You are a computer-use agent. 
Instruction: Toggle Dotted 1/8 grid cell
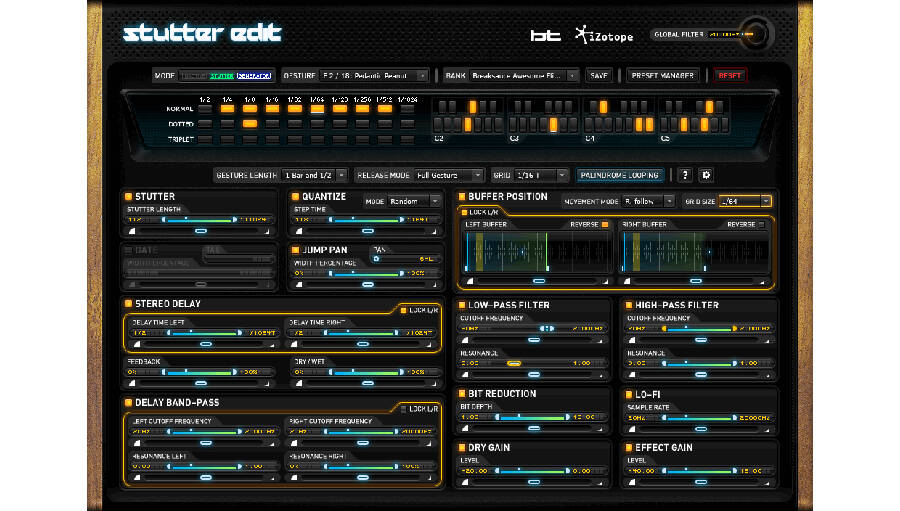(250, 123)
